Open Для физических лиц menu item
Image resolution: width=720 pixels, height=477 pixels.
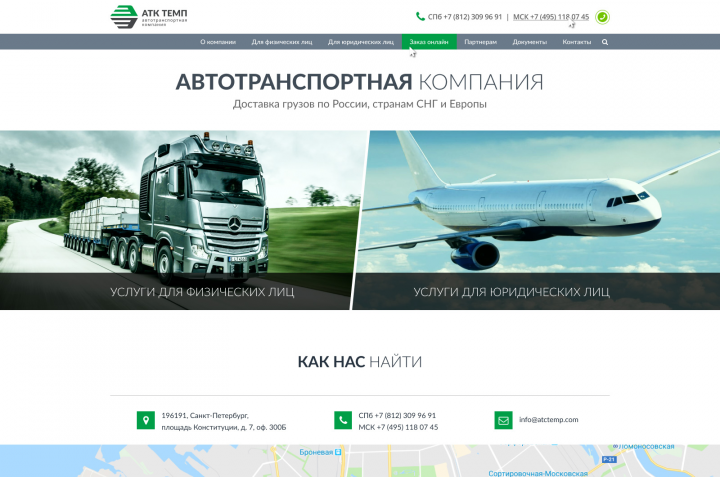pyautogui.click(x=281, y=42)
